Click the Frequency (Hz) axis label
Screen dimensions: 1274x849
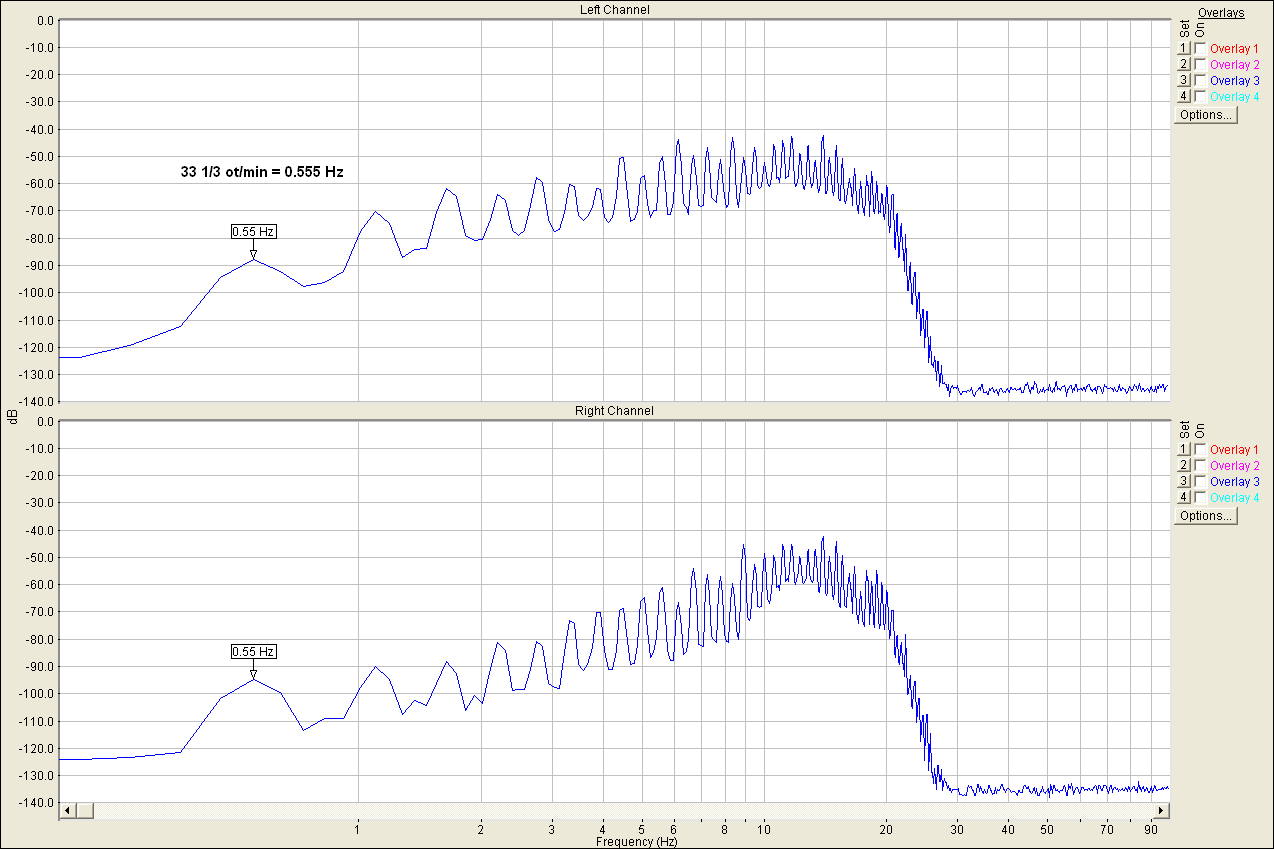pyautogui.click(x=636, y=842)
